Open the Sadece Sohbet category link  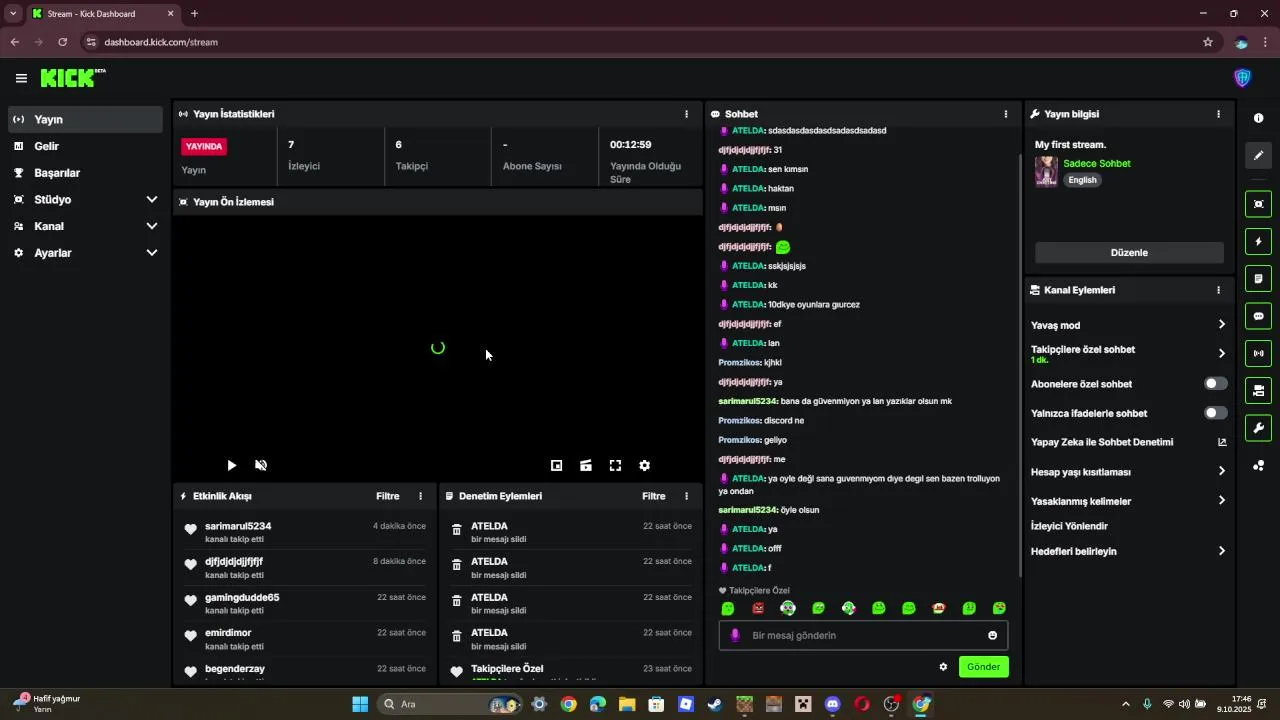pyautogui.click(x=1096, y=163)
